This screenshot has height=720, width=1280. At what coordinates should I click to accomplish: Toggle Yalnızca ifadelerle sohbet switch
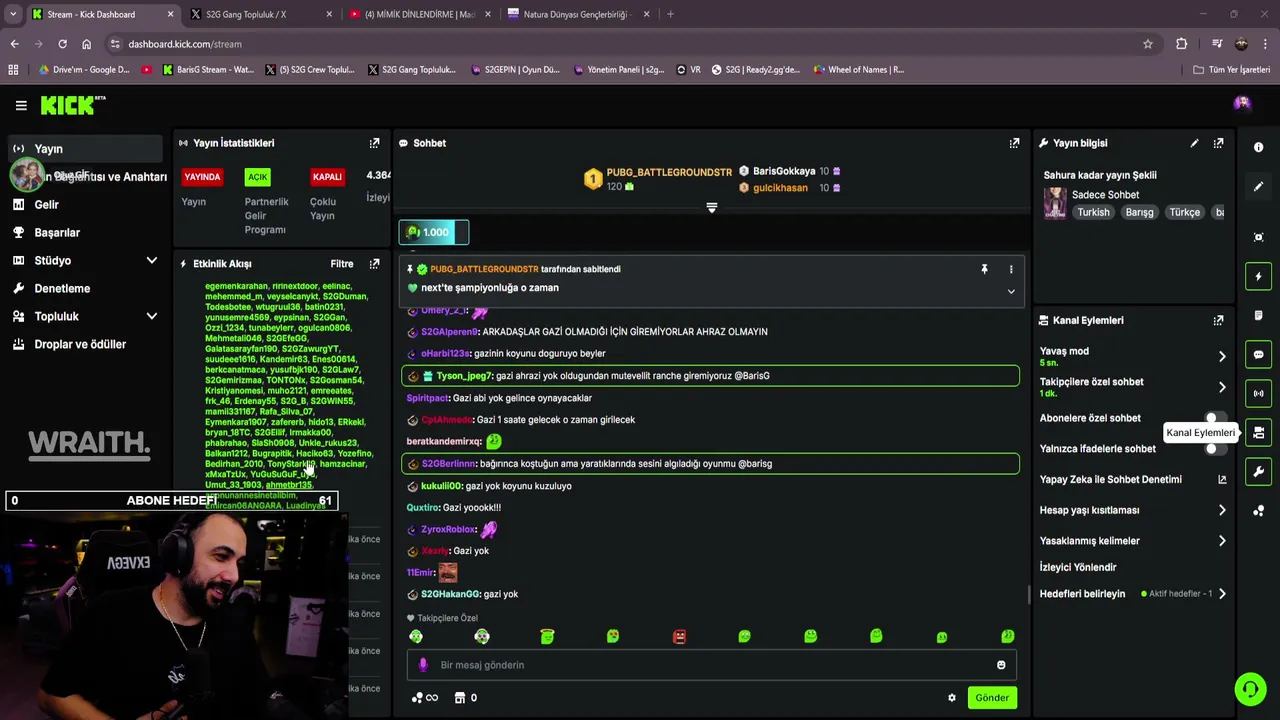coord(1216,449)
